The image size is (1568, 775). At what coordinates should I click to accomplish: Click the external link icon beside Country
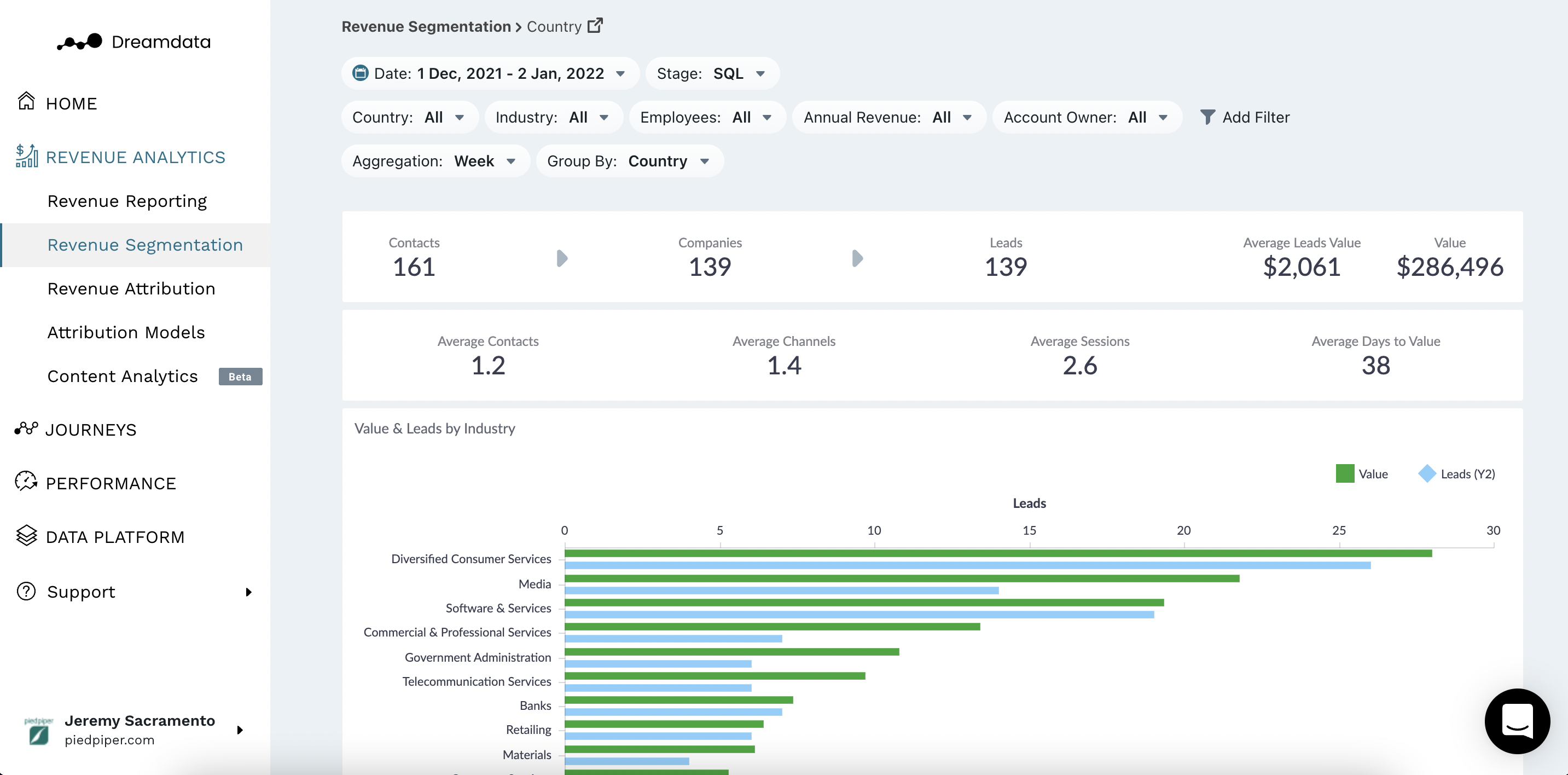point(595,26)
